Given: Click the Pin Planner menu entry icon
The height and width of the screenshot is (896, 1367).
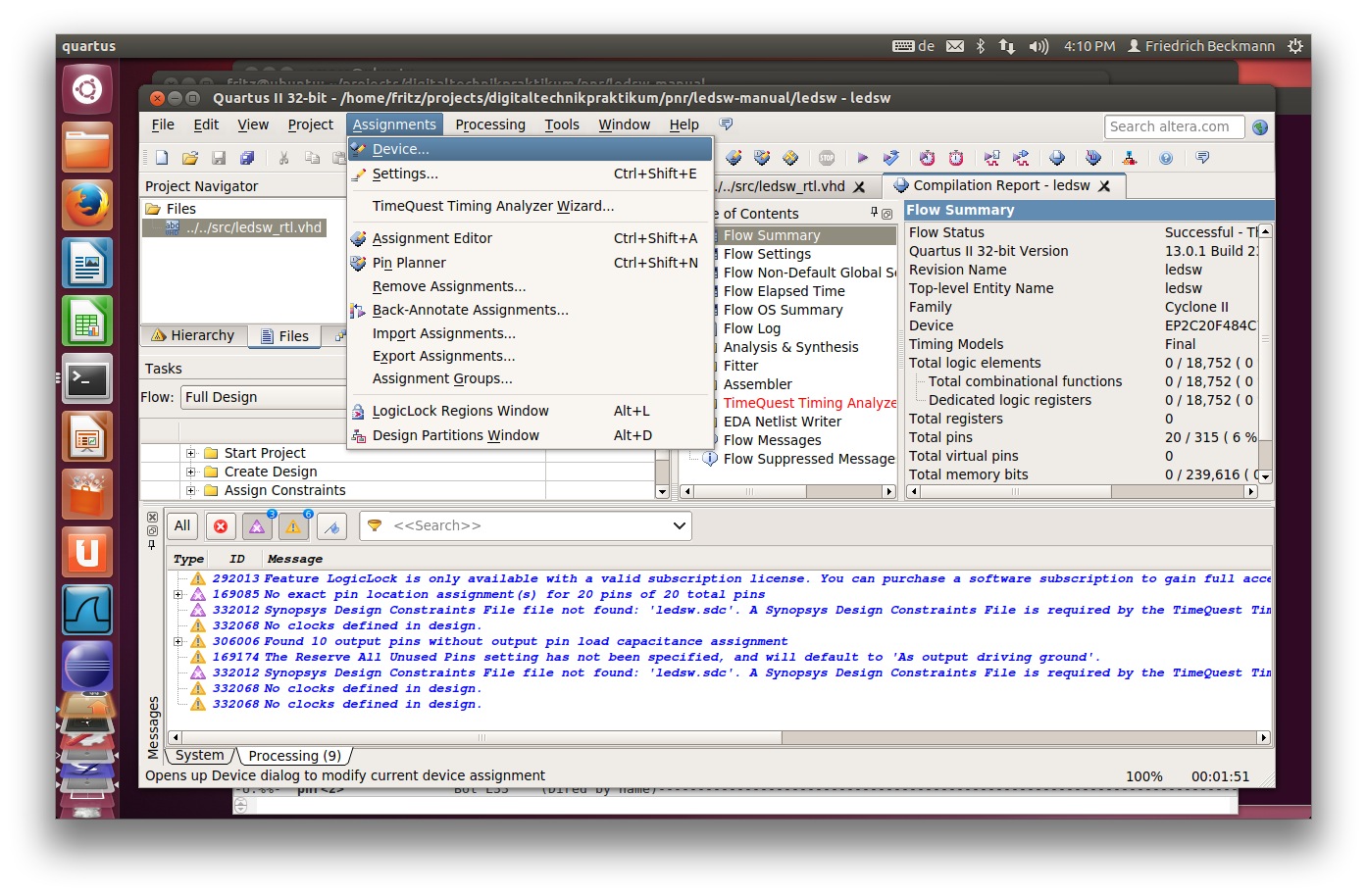Looking at the screenshot, I should click(x=358, y=263).
